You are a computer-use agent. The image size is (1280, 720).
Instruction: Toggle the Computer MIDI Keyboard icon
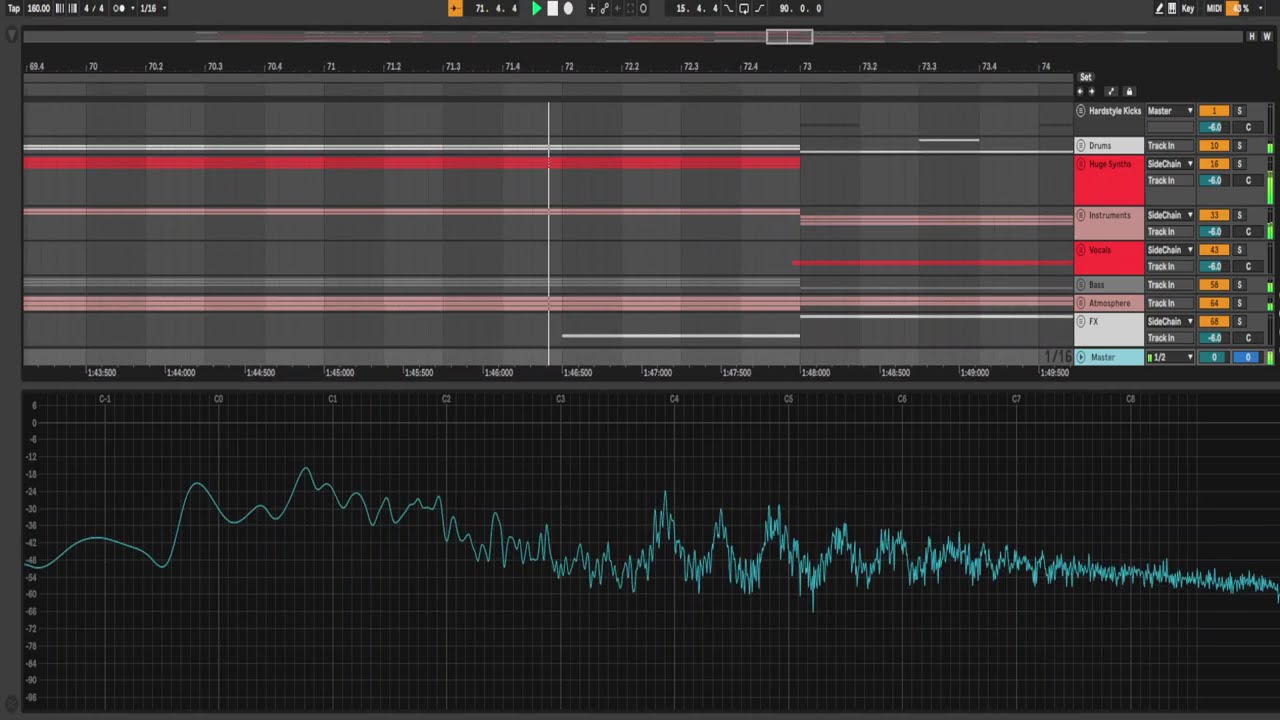pyautogui.click(x=1172, y=8)
